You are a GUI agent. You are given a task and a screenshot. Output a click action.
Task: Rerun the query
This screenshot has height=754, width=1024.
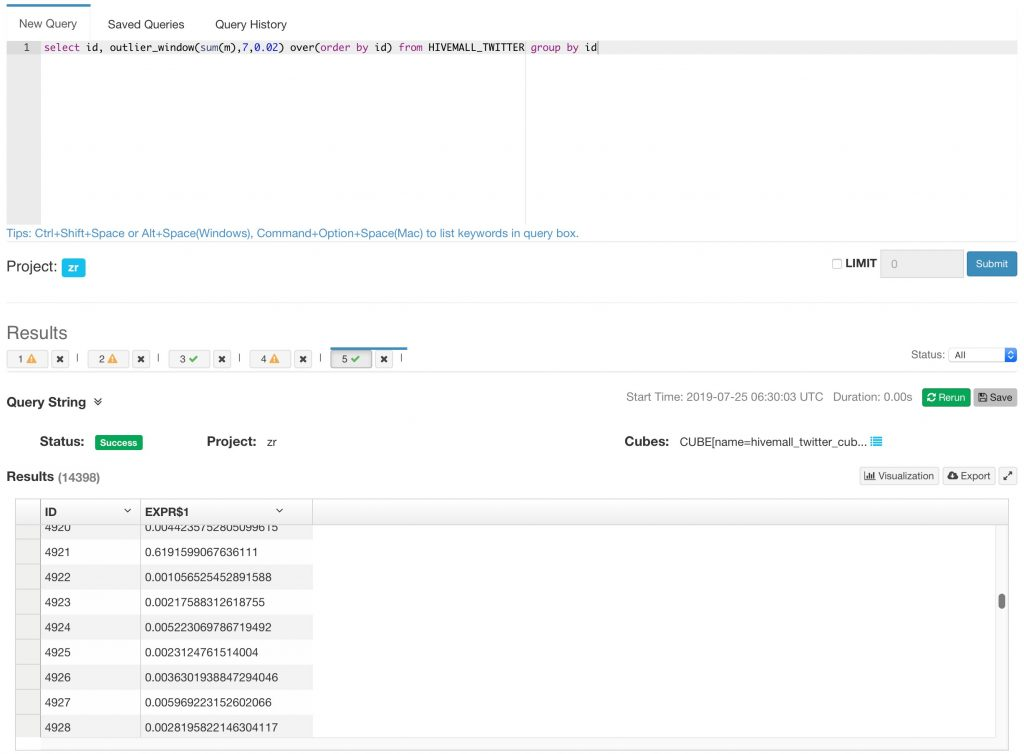[x=946, y=397]
